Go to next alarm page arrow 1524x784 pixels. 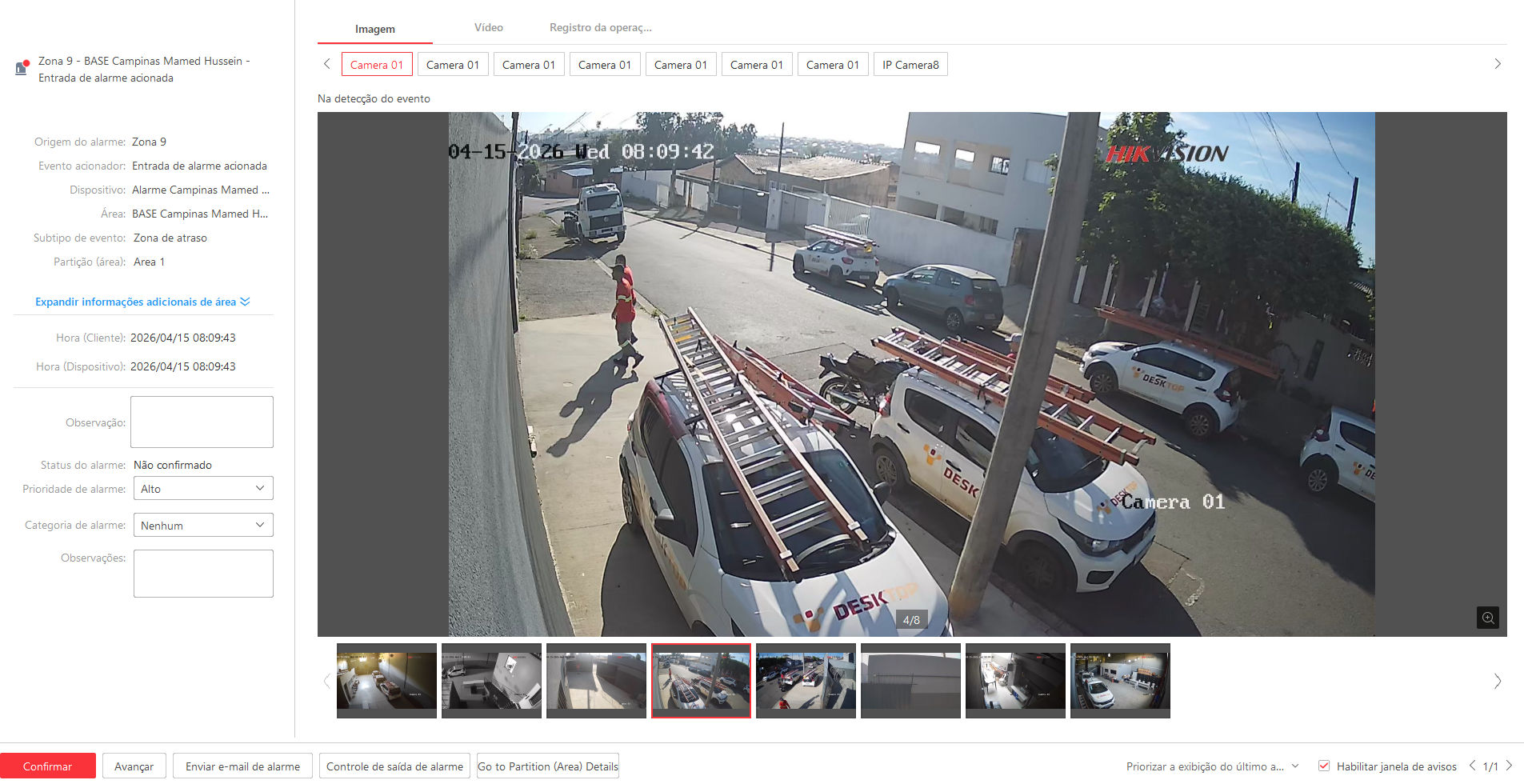click(1509, 766)
